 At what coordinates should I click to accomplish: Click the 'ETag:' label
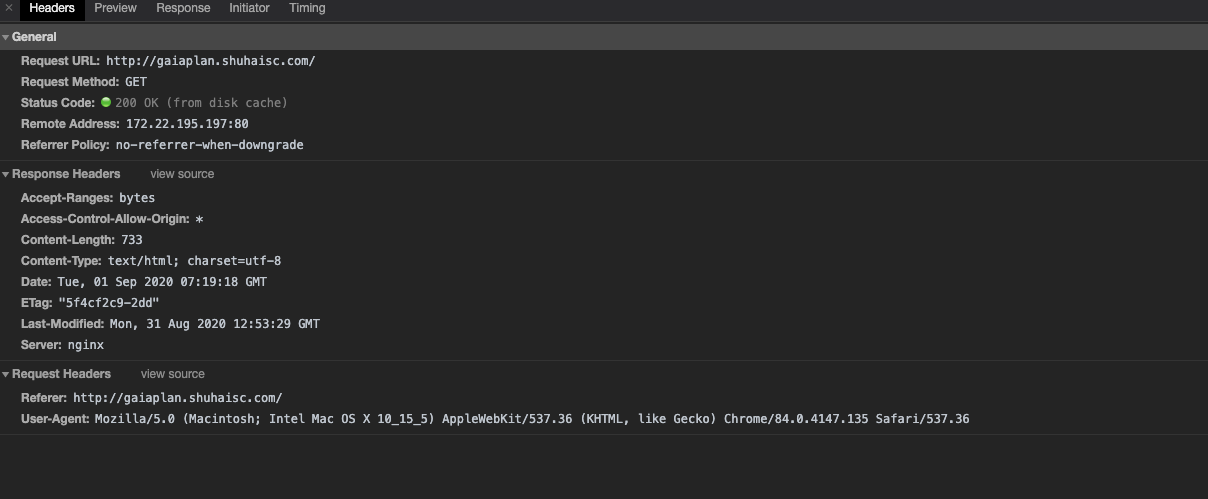[x=37, y=303]
